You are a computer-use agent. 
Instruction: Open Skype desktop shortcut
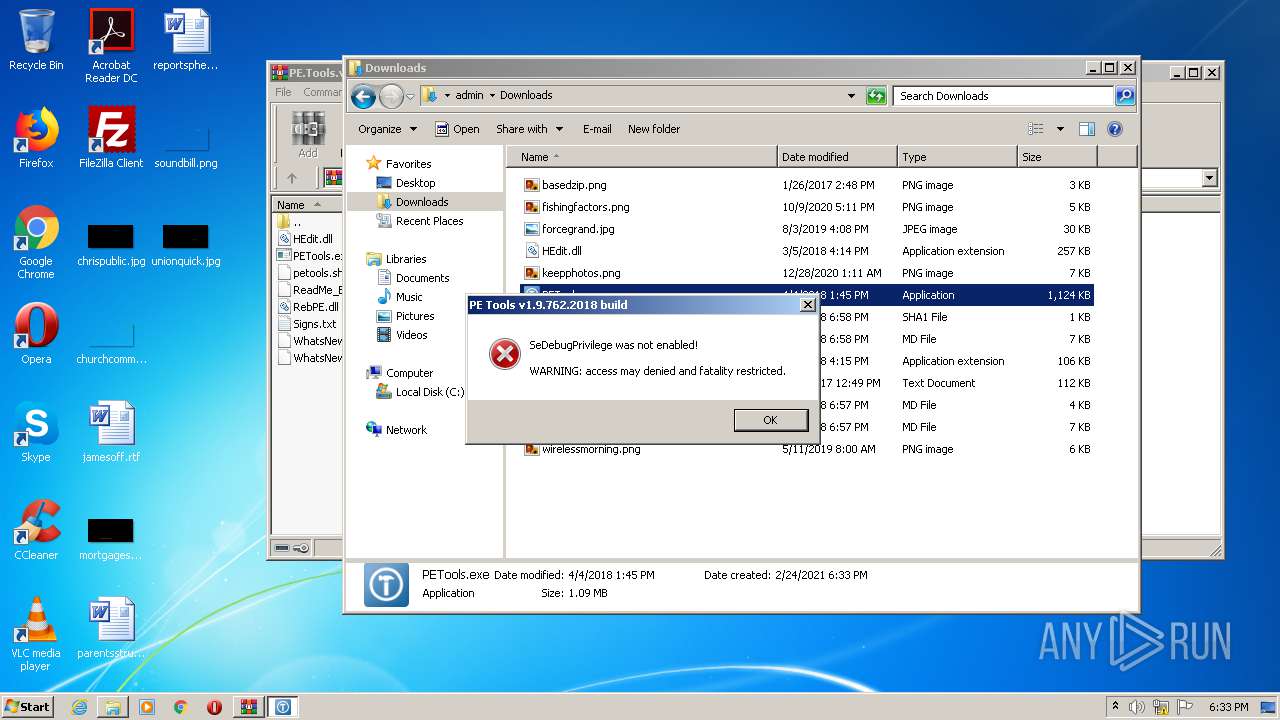[x=36, y=432]
